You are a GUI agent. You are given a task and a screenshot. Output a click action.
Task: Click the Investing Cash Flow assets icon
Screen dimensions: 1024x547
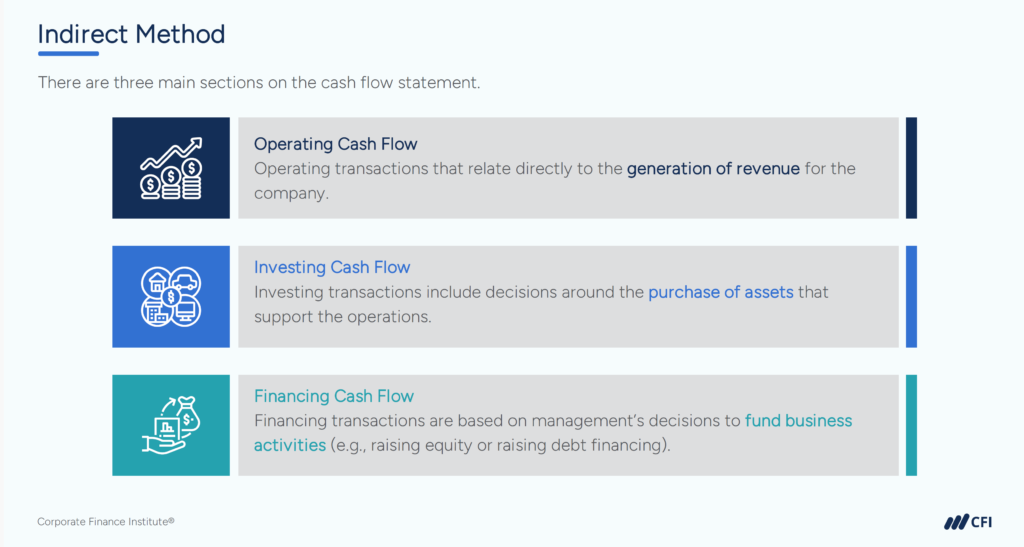pos(171,296)
